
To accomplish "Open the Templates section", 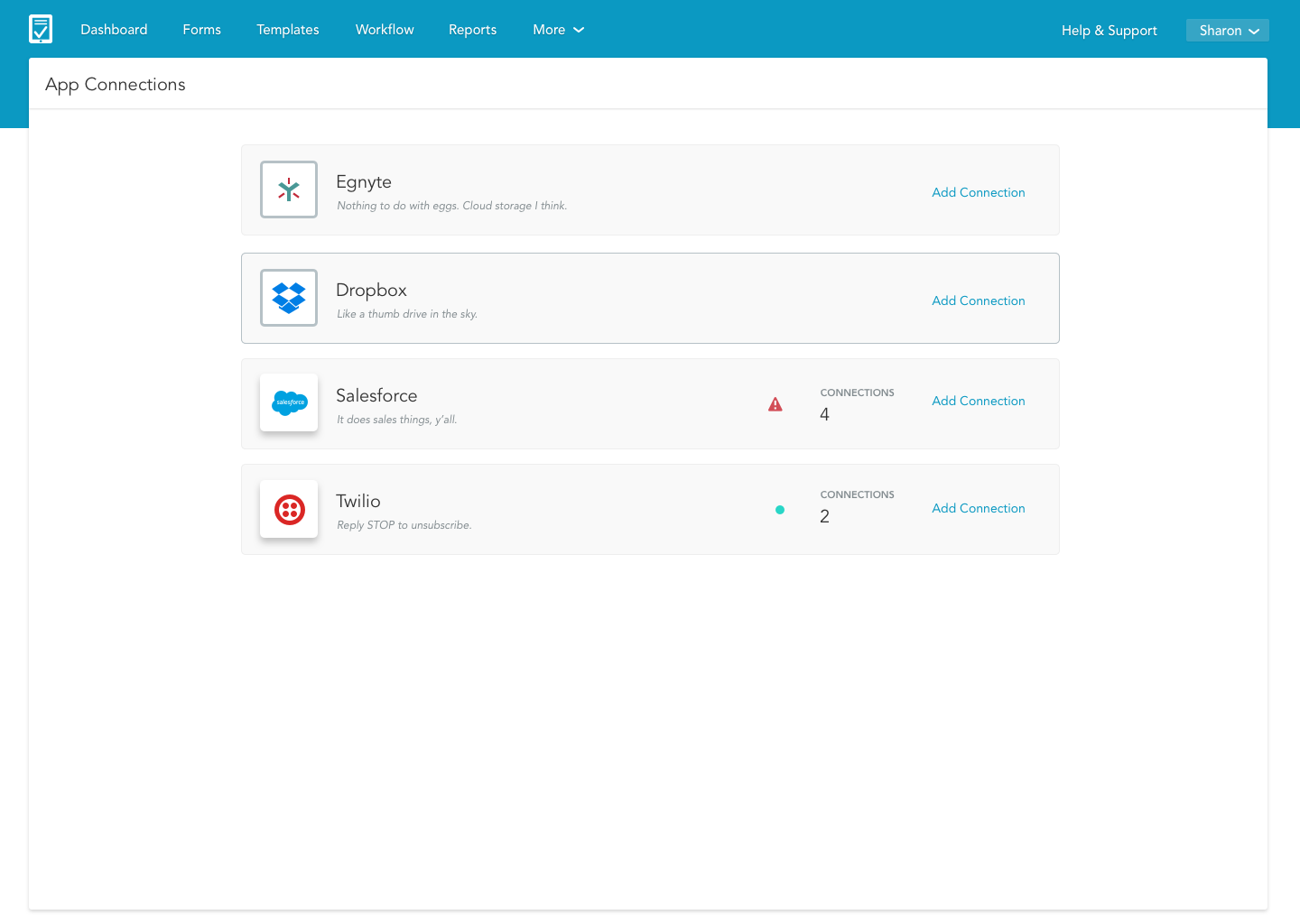I will (x=287, y=30).
